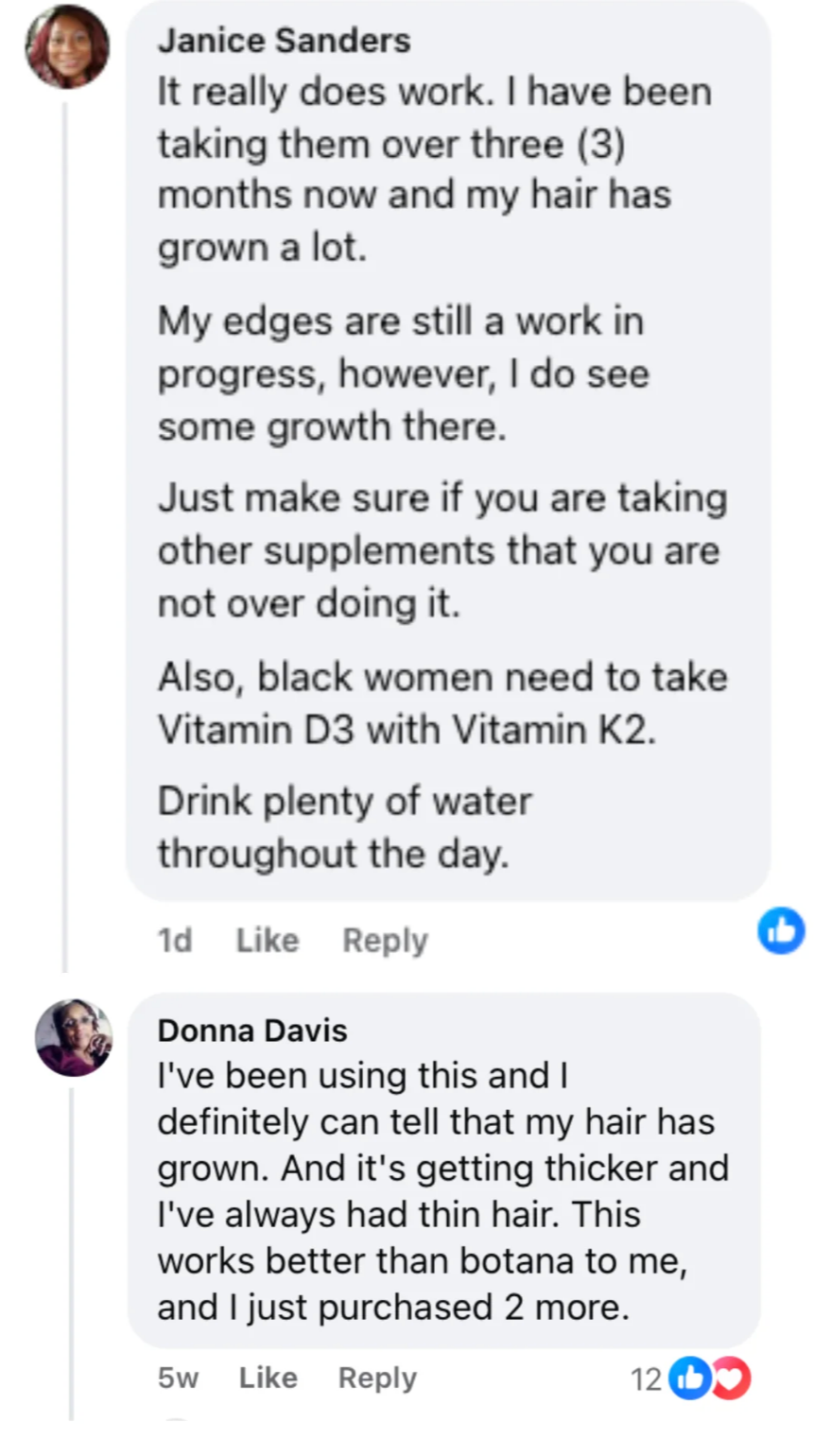Image resolution: width=832 pixels, height=1456 pixels.
Task: Like Janice Sanders' comment
Action: (x=267, y=940)
